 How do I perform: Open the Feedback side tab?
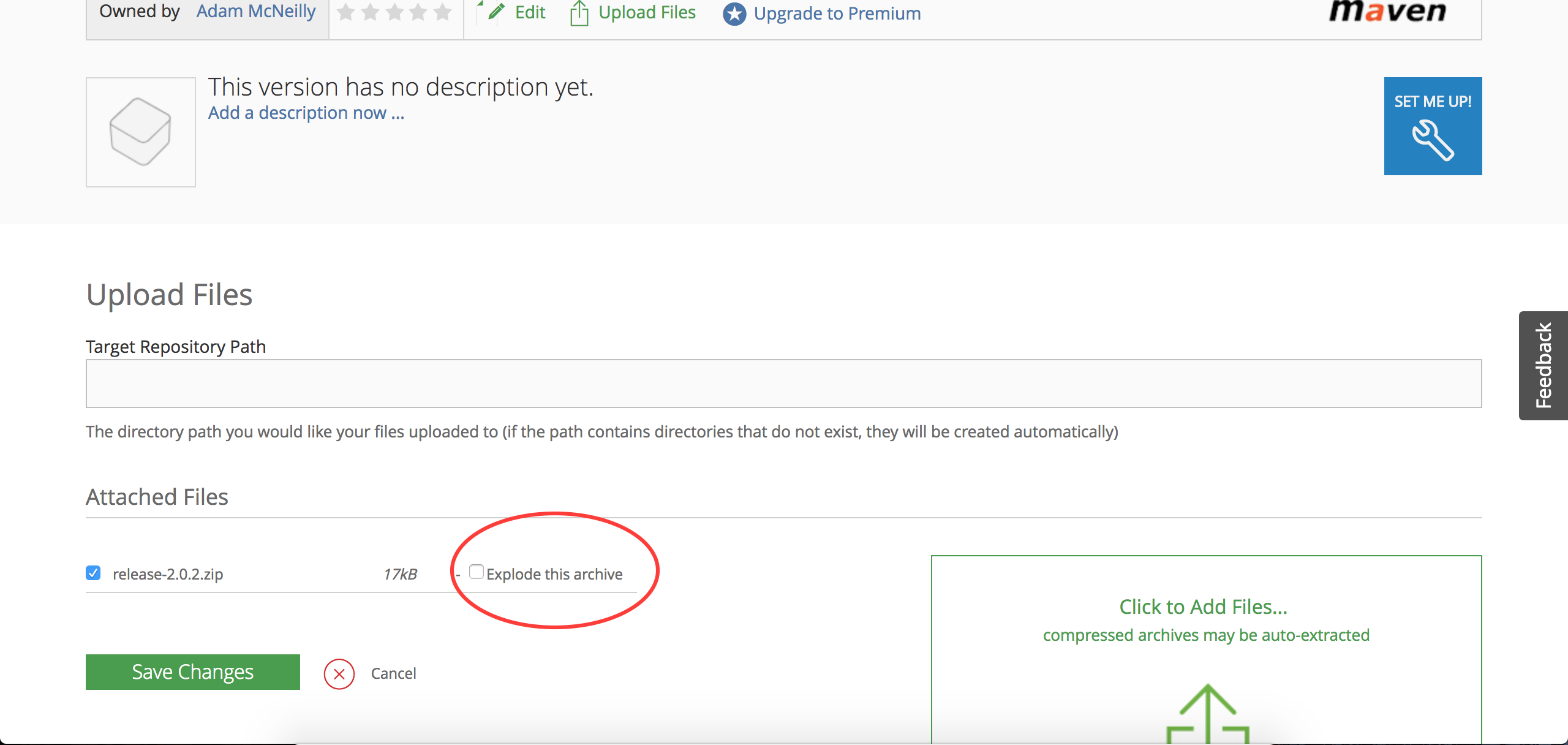click(x=1543, y=365)
